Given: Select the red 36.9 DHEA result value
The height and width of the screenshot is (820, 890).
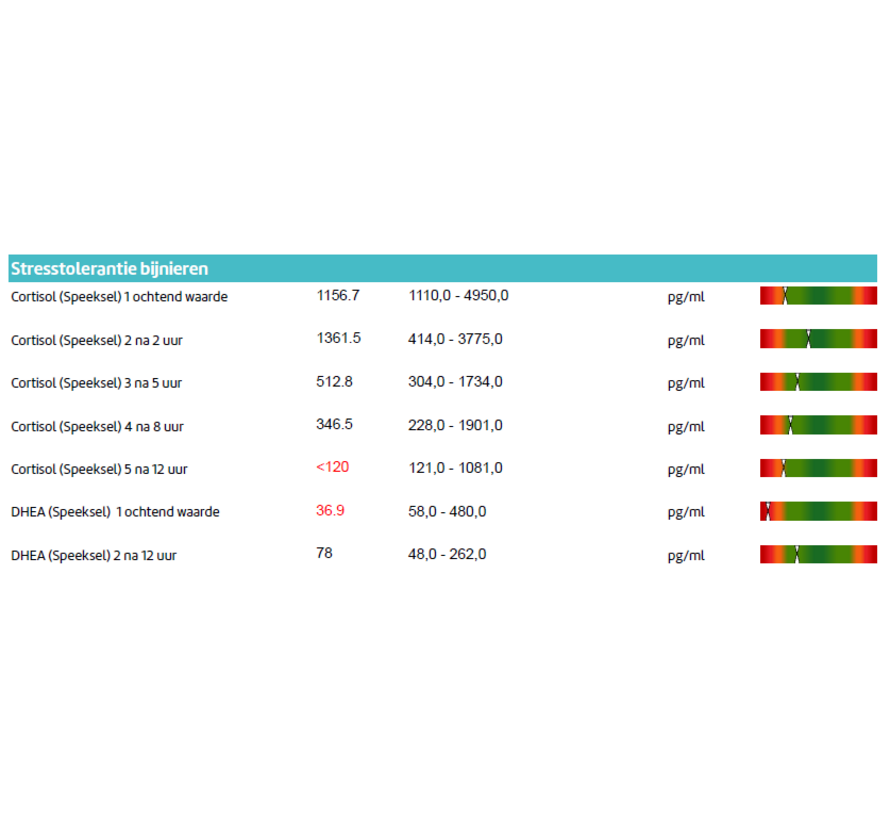Looking at the screenshot, I should click(330, 510).
